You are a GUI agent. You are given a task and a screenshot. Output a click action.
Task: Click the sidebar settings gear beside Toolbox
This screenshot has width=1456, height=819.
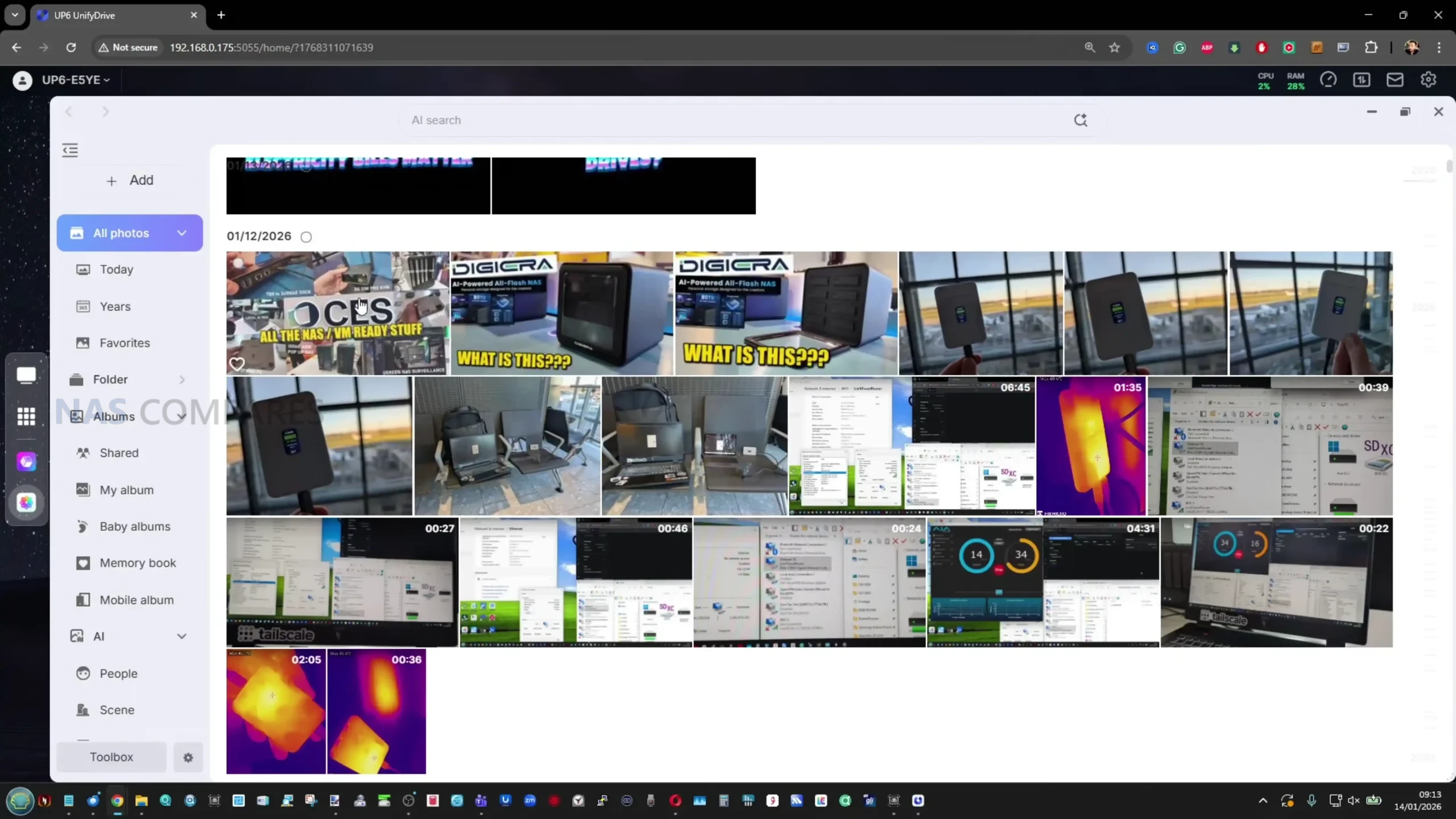click(x=188, y=757)
